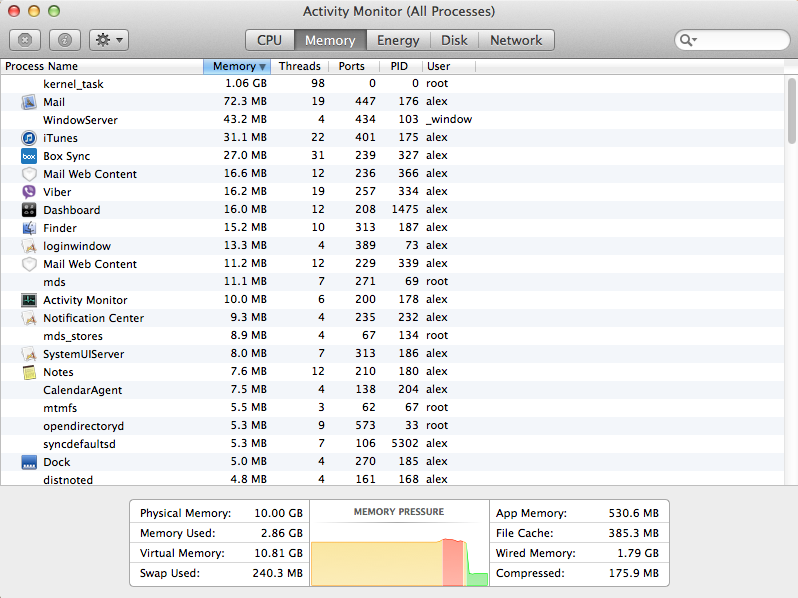The width and height of the screenshot is (798, 598).
Task: Click the loginwindow process icon
Action: coord(29,246)
